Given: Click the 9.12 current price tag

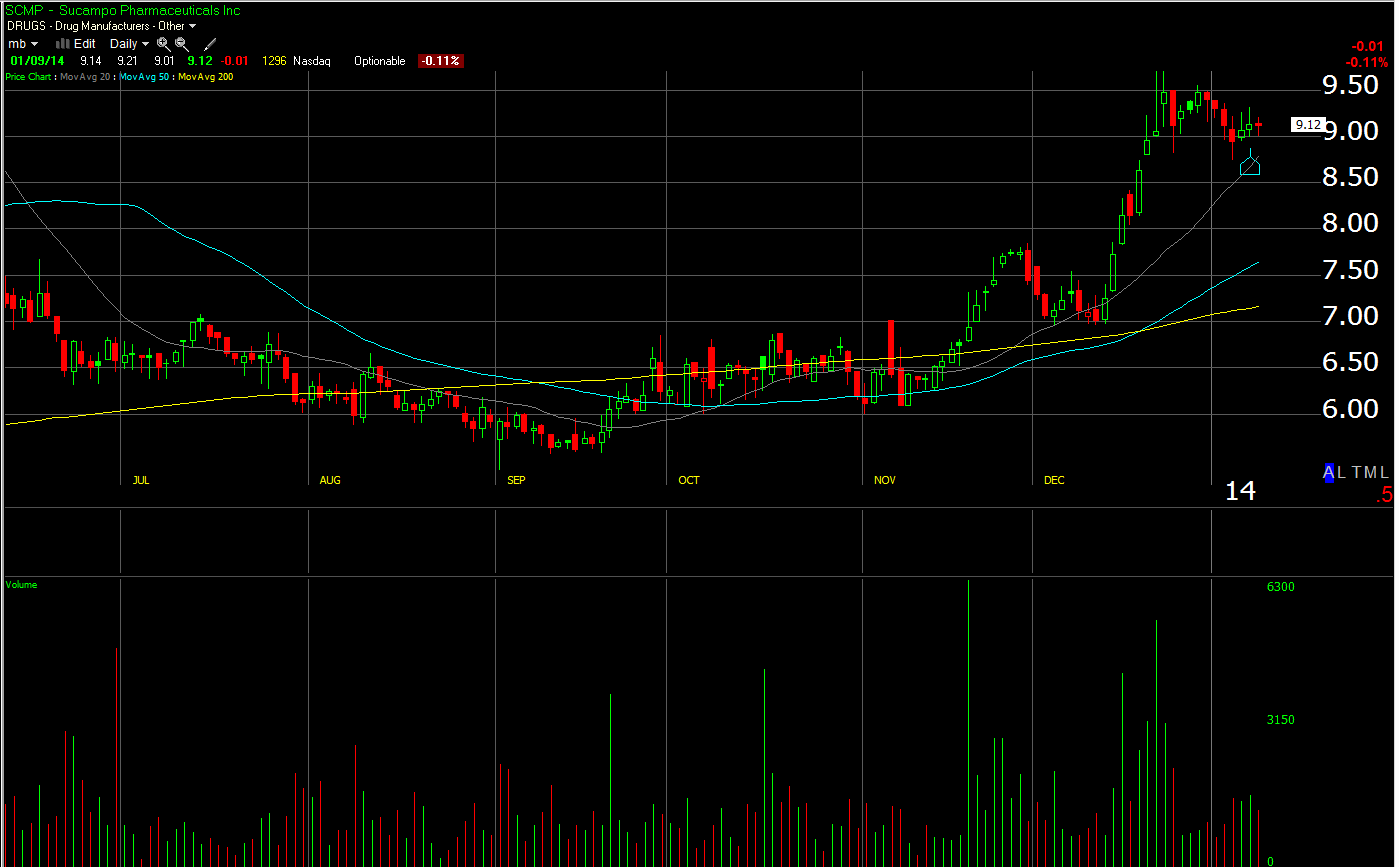Looking at the screenshot, I should [x=1308, y=125].
